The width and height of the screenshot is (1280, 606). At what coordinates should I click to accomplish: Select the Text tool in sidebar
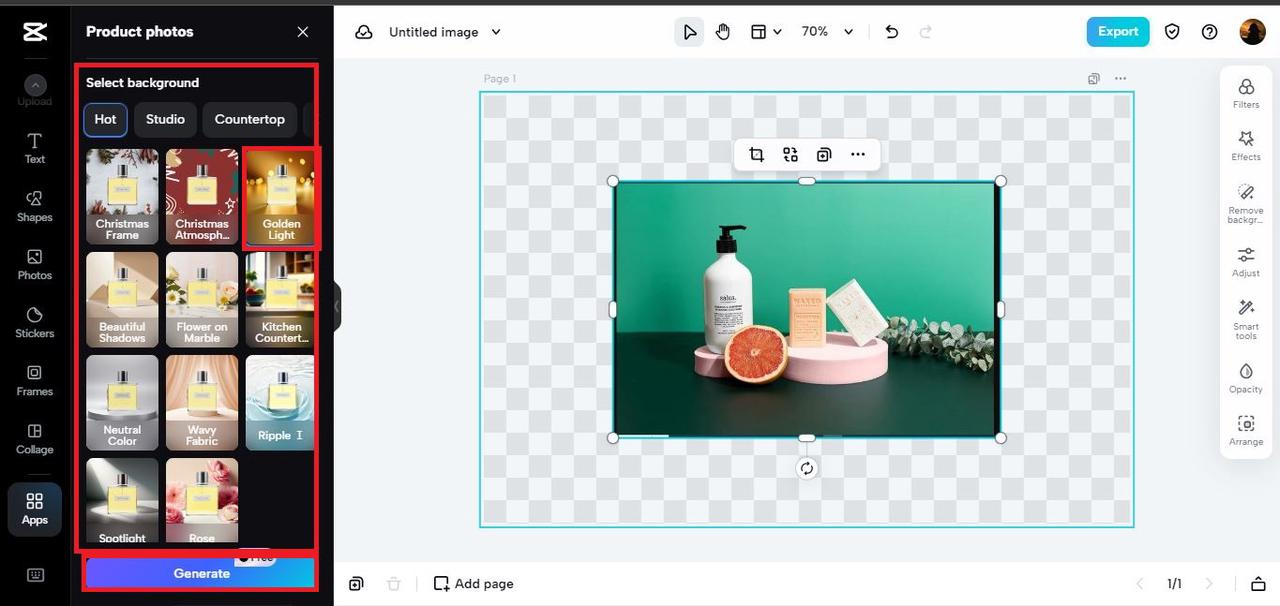(35, 148)
